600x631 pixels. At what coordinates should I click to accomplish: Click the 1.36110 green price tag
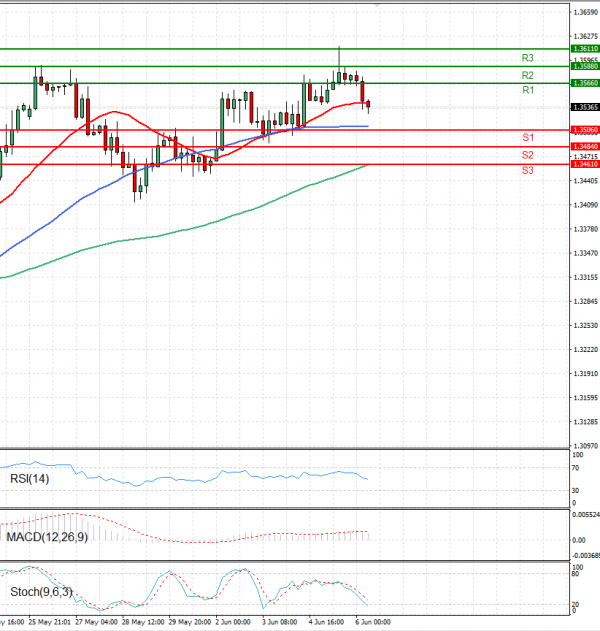click(585, 48)
